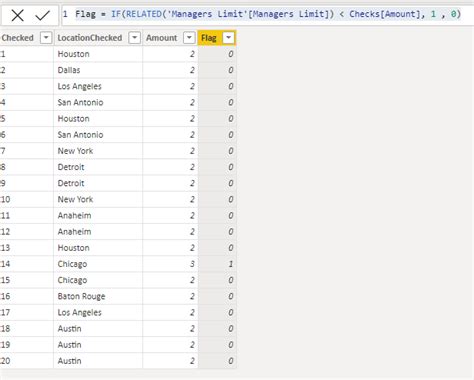Click the RELATED function in the formula
The width and height of the screenshot is (474, 380).
[144, 14]
